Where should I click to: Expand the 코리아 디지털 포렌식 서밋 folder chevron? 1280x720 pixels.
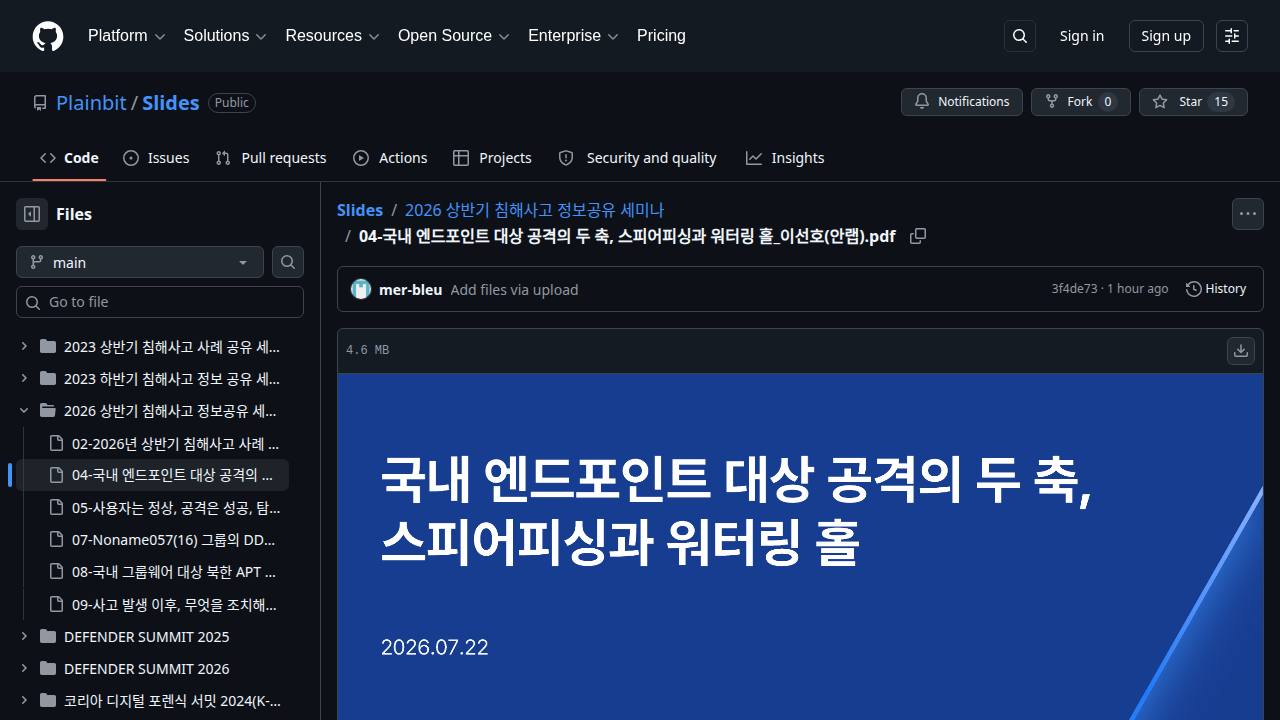tap(24, 700)
